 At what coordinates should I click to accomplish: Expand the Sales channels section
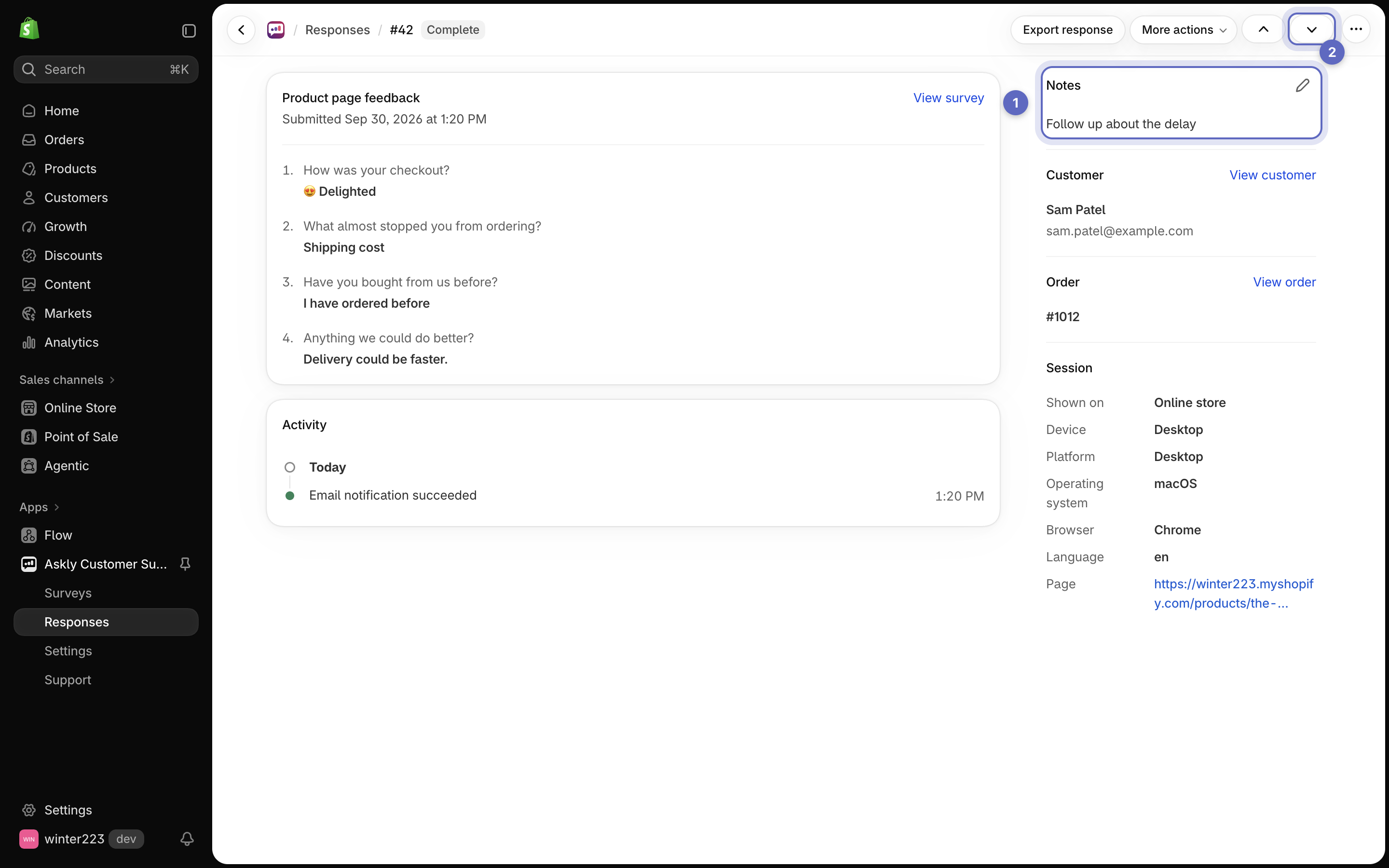(67, 380)
